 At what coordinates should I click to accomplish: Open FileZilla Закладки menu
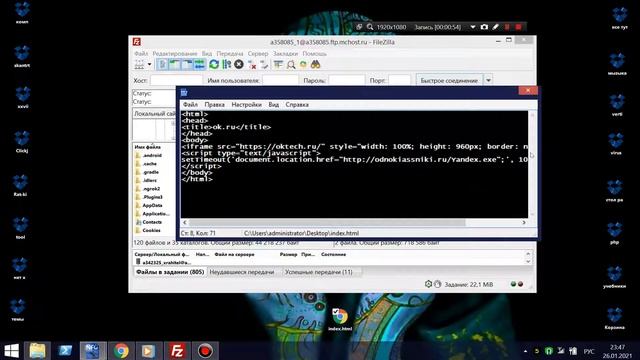coord(285,53)
